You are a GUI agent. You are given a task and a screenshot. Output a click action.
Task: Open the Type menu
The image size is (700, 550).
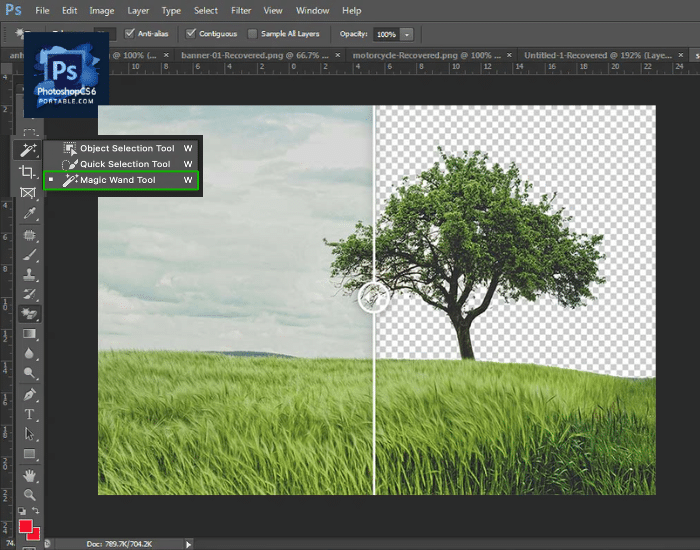click(x=171, y=10)
